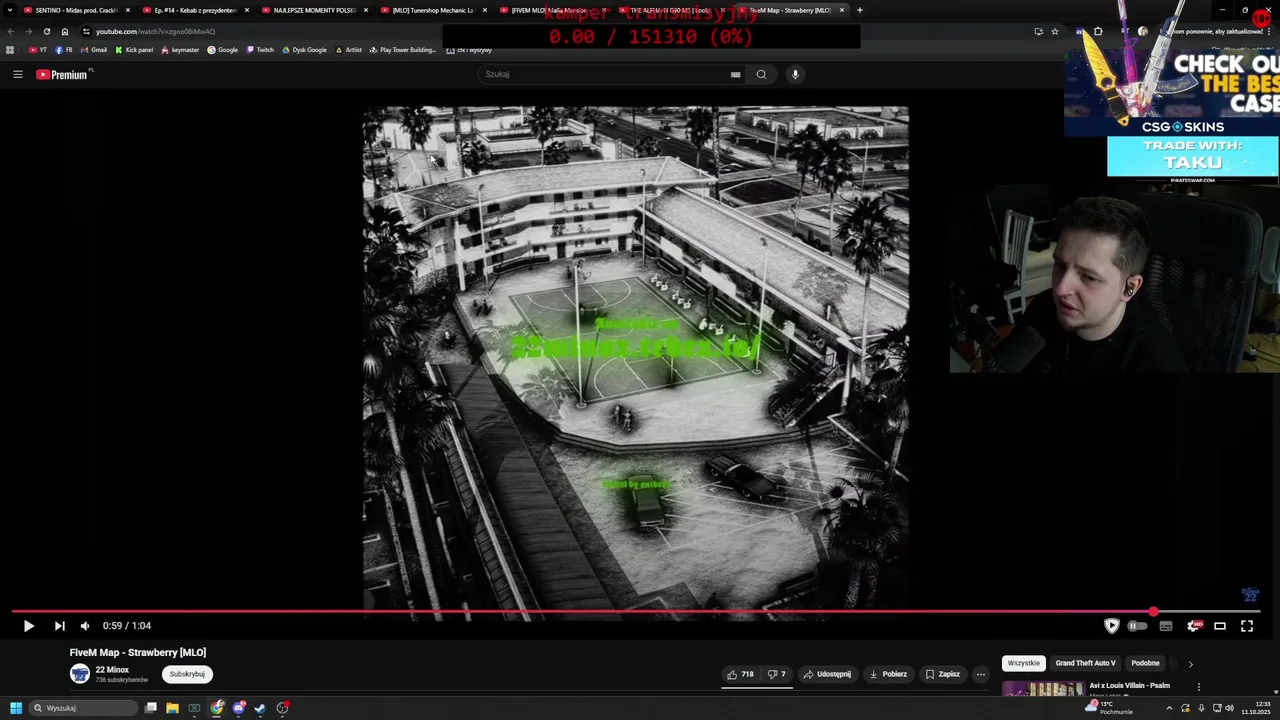Click the Pobierz download button
This screenshot has height=720, width=1280.
pos(889,674)
